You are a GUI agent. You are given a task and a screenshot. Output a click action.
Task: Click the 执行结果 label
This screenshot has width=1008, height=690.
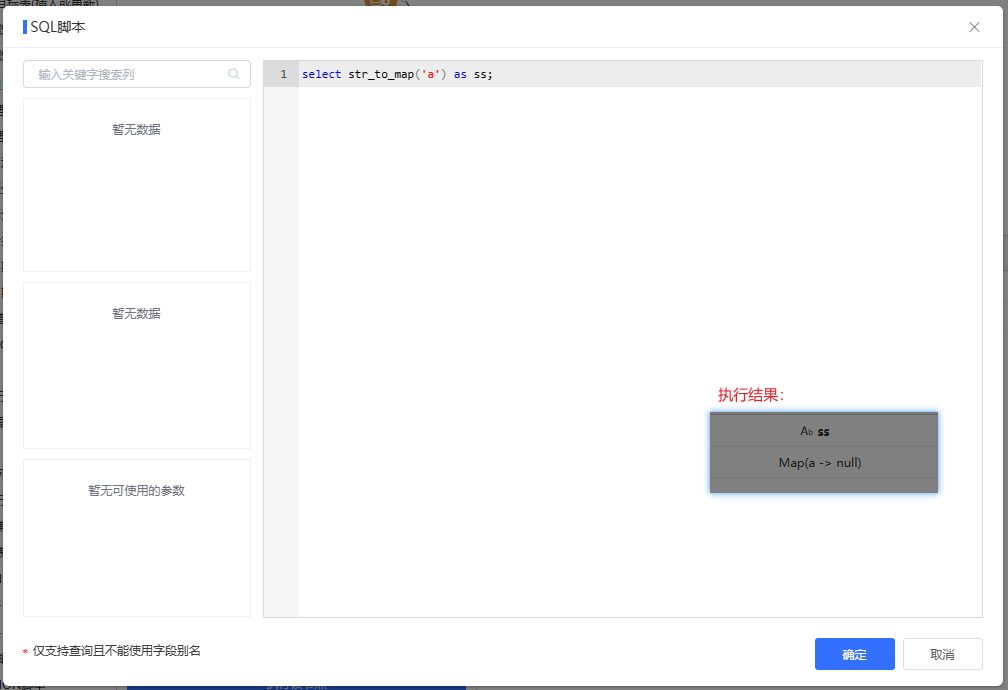click(750, 395)
